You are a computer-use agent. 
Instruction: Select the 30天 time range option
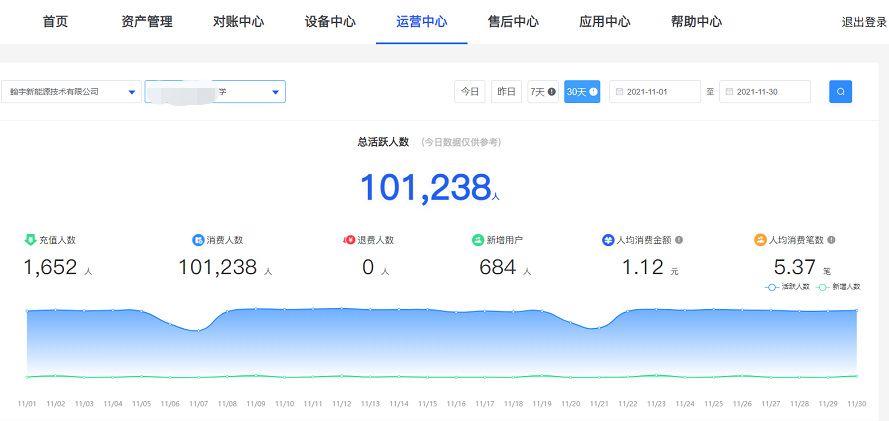(x=581, y=92)
